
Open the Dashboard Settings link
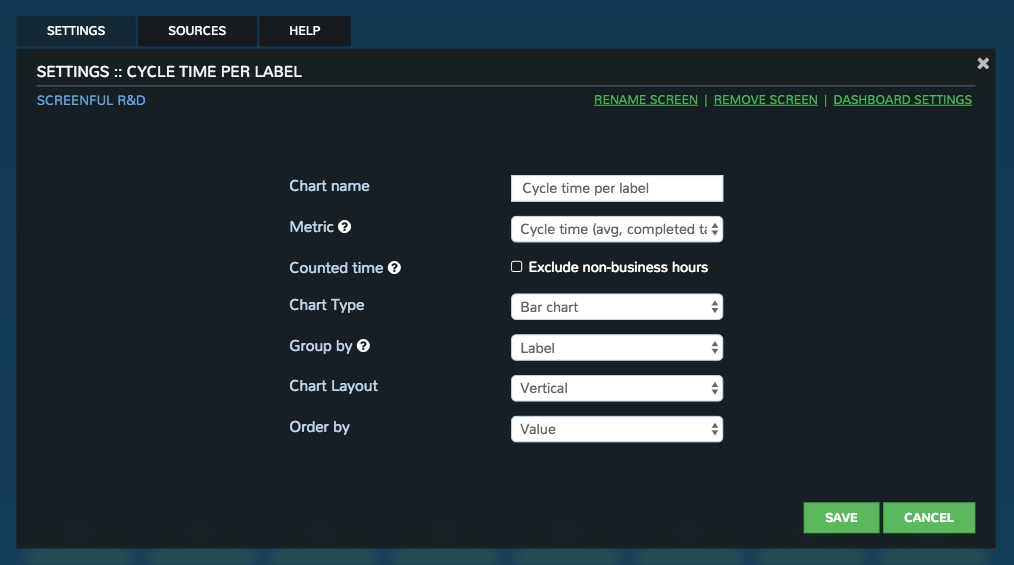[x=903, y=100]
